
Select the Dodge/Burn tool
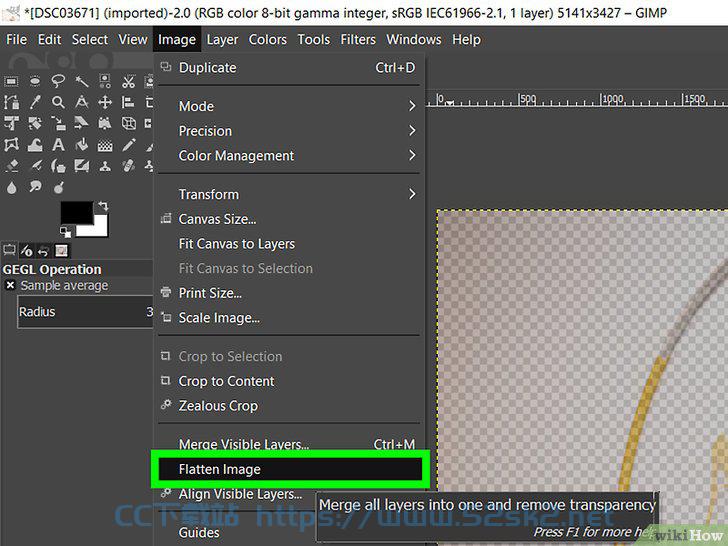(58, 187)
